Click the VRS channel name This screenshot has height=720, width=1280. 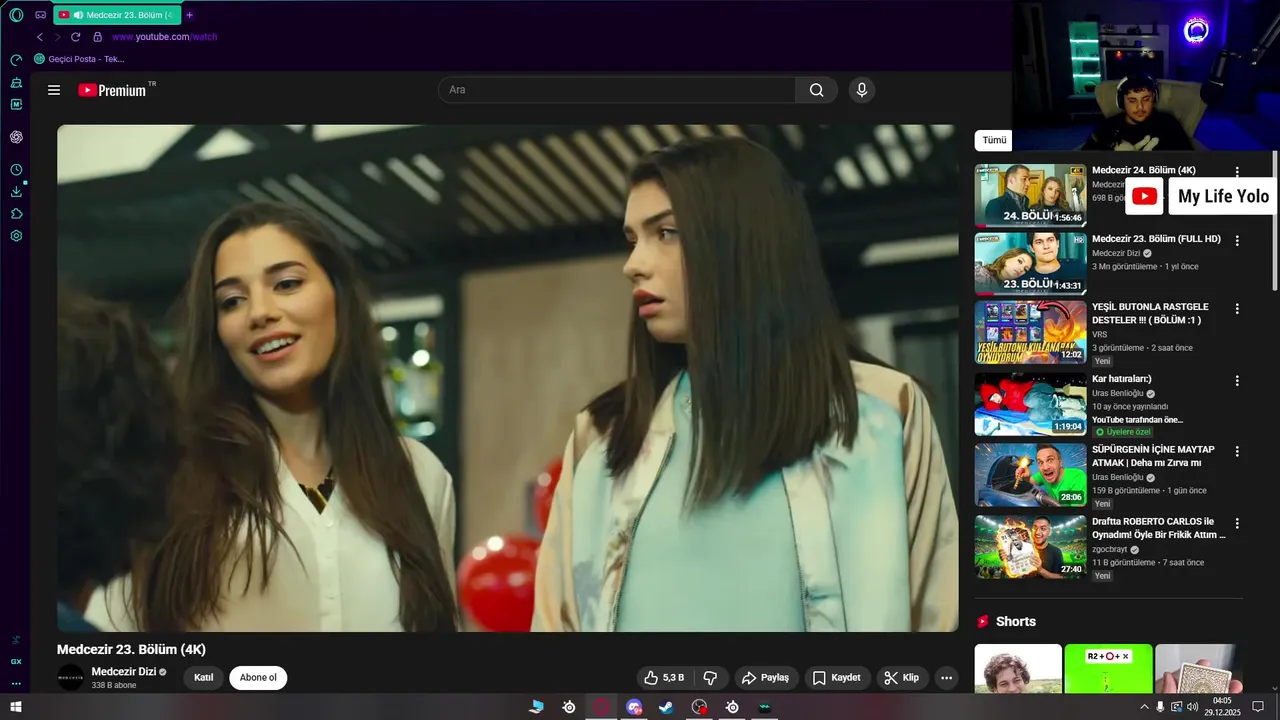(x=1100, y=334)
